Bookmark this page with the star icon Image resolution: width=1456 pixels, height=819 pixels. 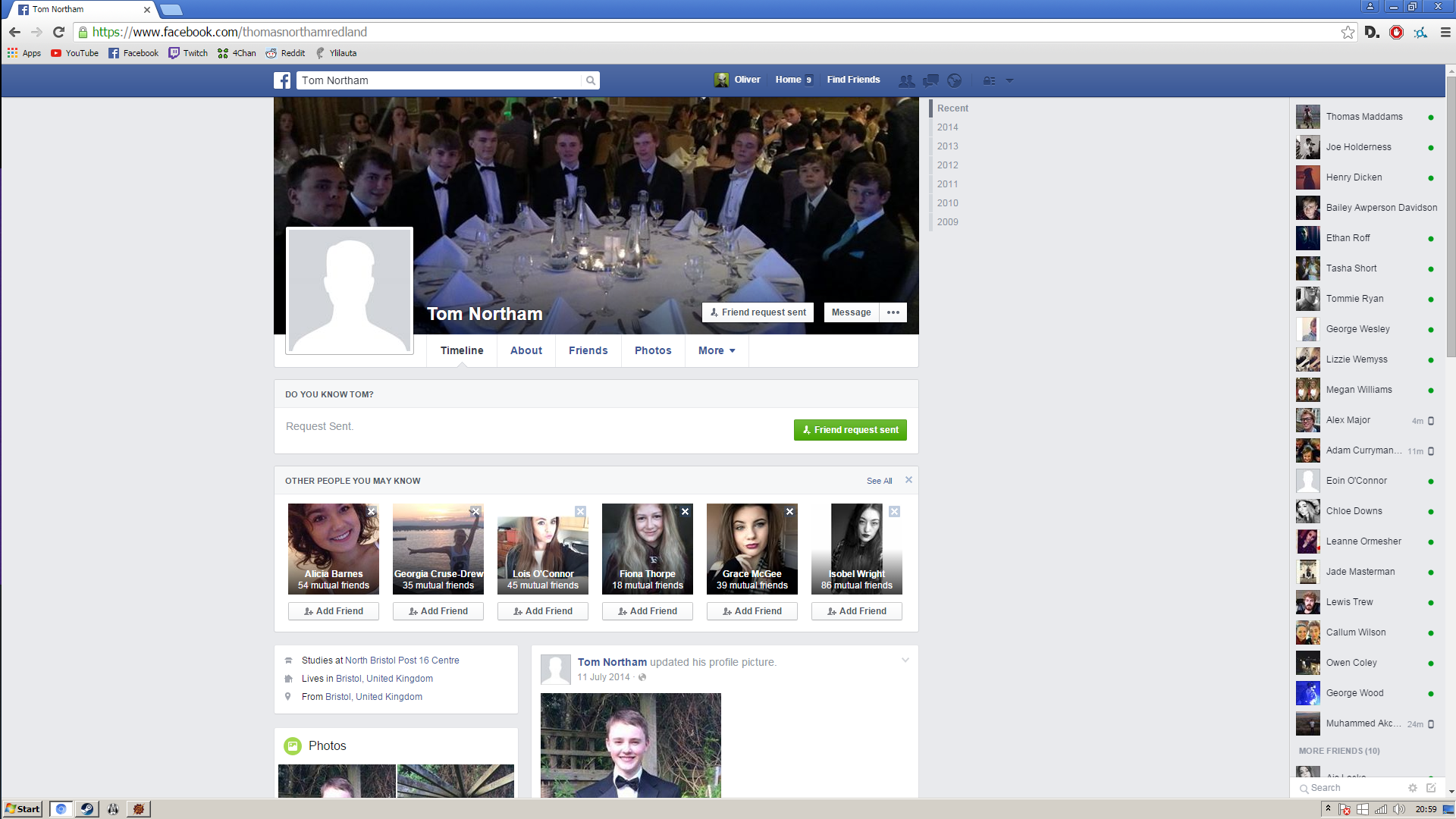1348,32
